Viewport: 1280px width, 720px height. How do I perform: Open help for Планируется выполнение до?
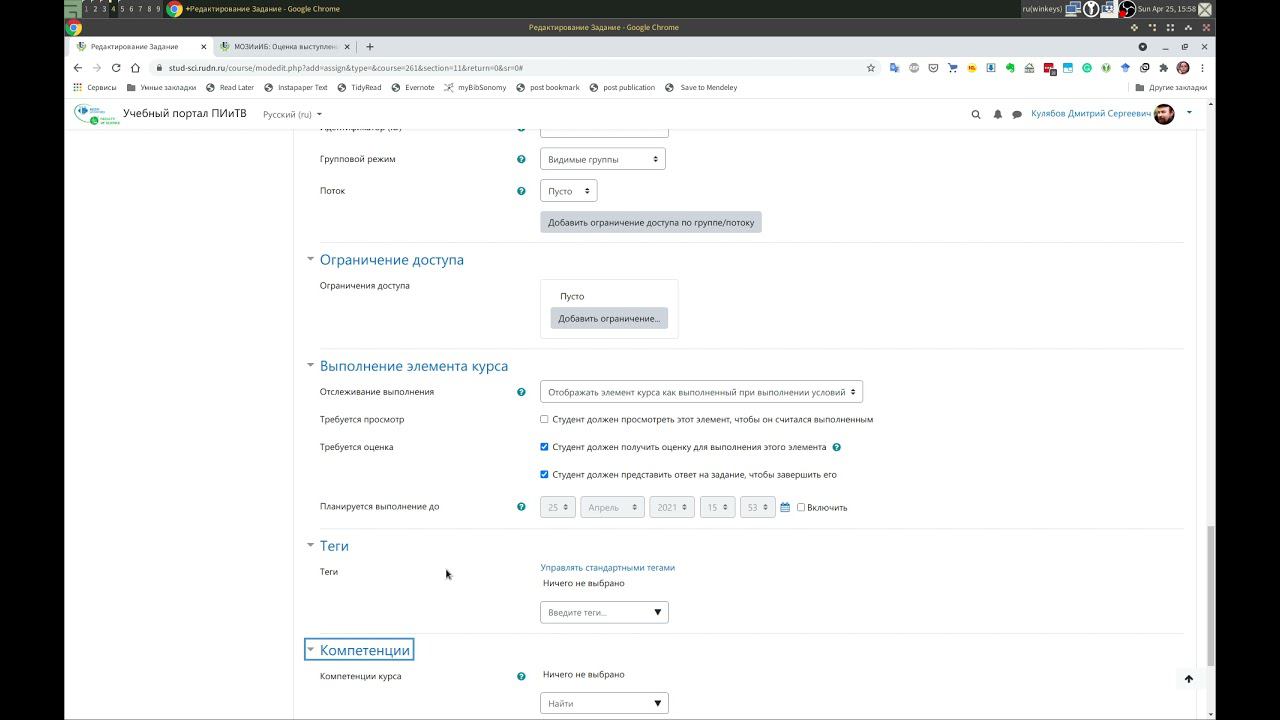tap(521, 507)
